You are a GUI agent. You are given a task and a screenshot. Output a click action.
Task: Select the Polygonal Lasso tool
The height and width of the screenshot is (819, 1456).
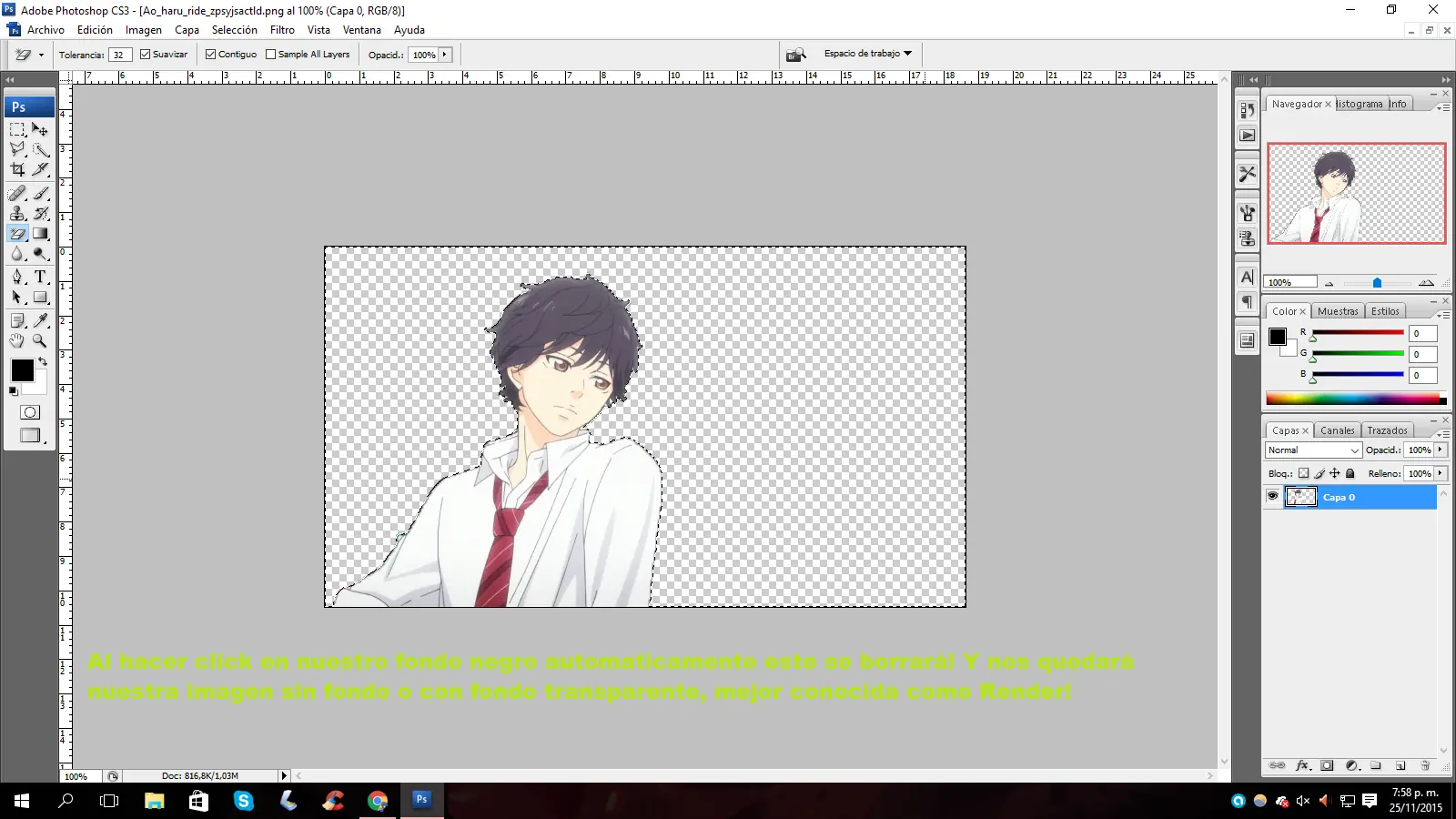pyautogui.click(x=17, y=149)
